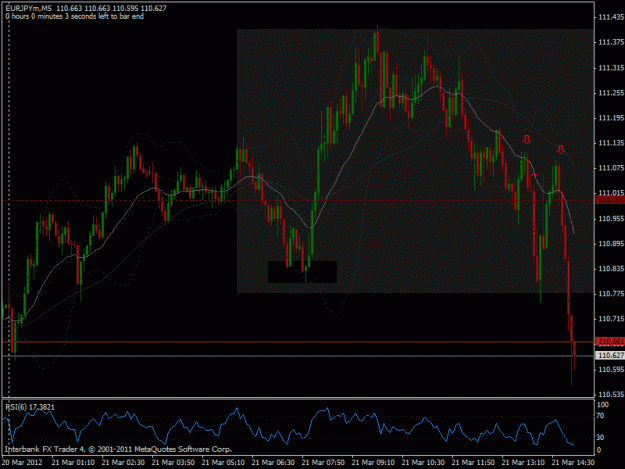Click the 110.535 price scale value
The width and height of the screenshot is (625, 469).
611,394
